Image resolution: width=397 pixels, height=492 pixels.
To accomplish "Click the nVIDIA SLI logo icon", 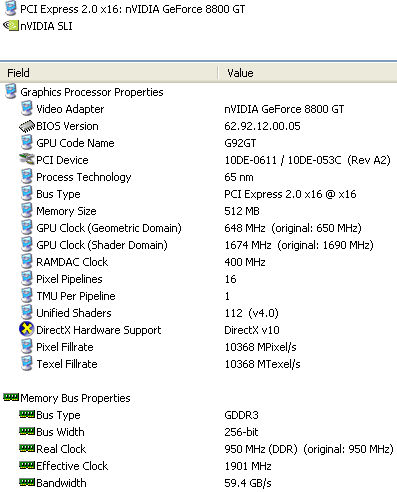I will click(10, 26).
